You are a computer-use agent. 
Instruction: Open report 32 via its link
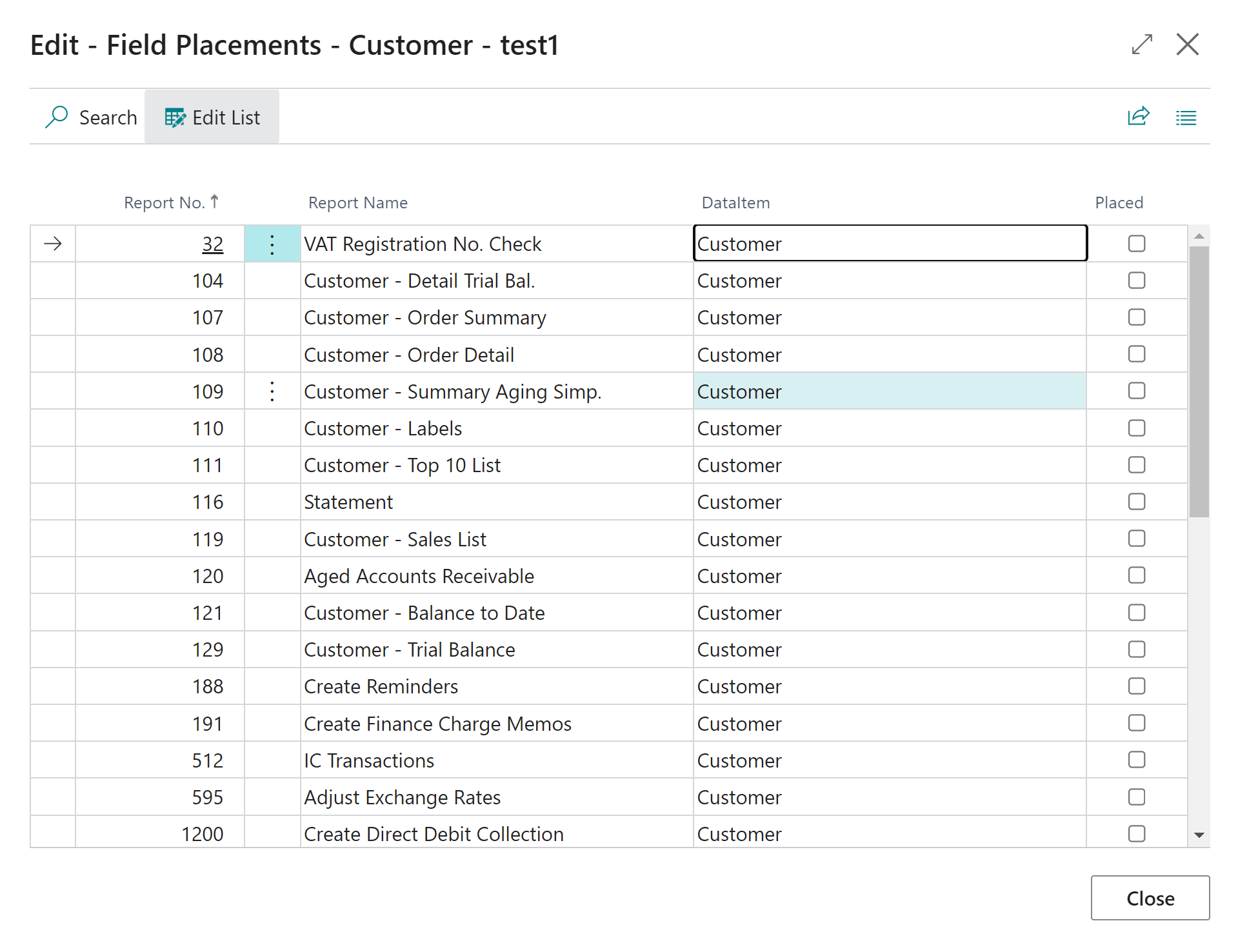pos(213,244)
